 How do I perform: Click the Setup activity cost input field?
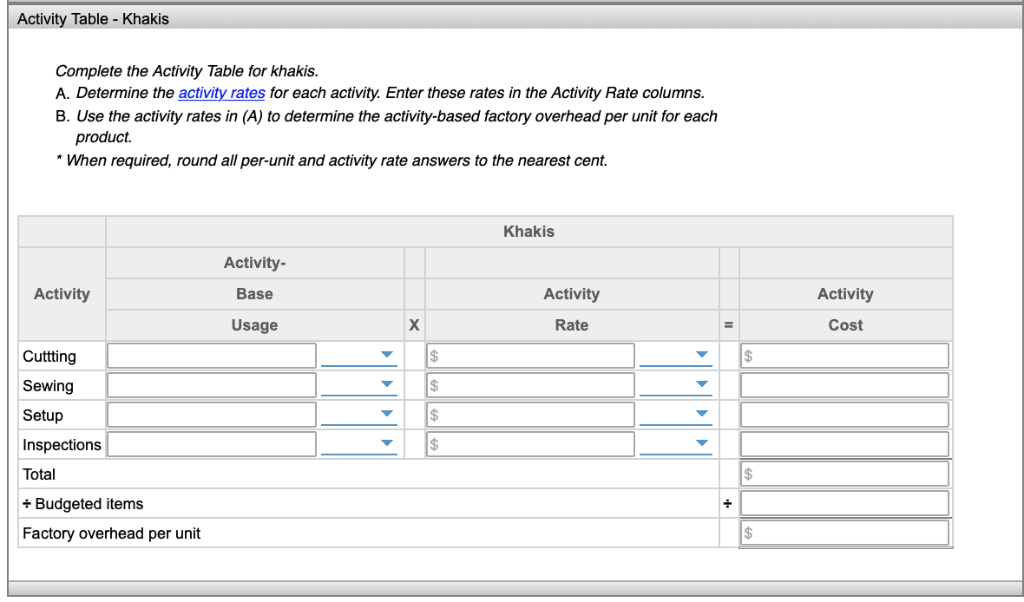(844, 415)
